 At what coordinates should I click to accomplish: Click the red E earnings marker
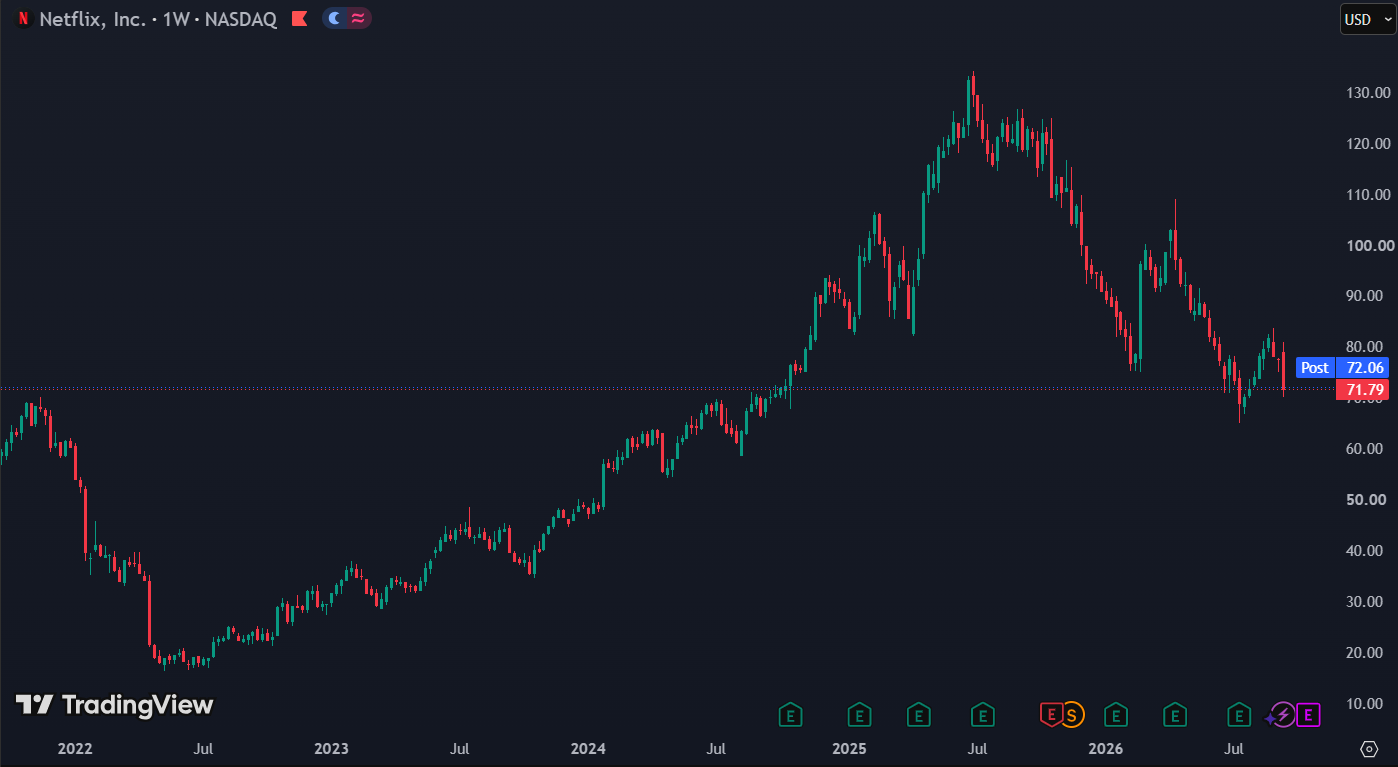click(x=1050, y=714)
